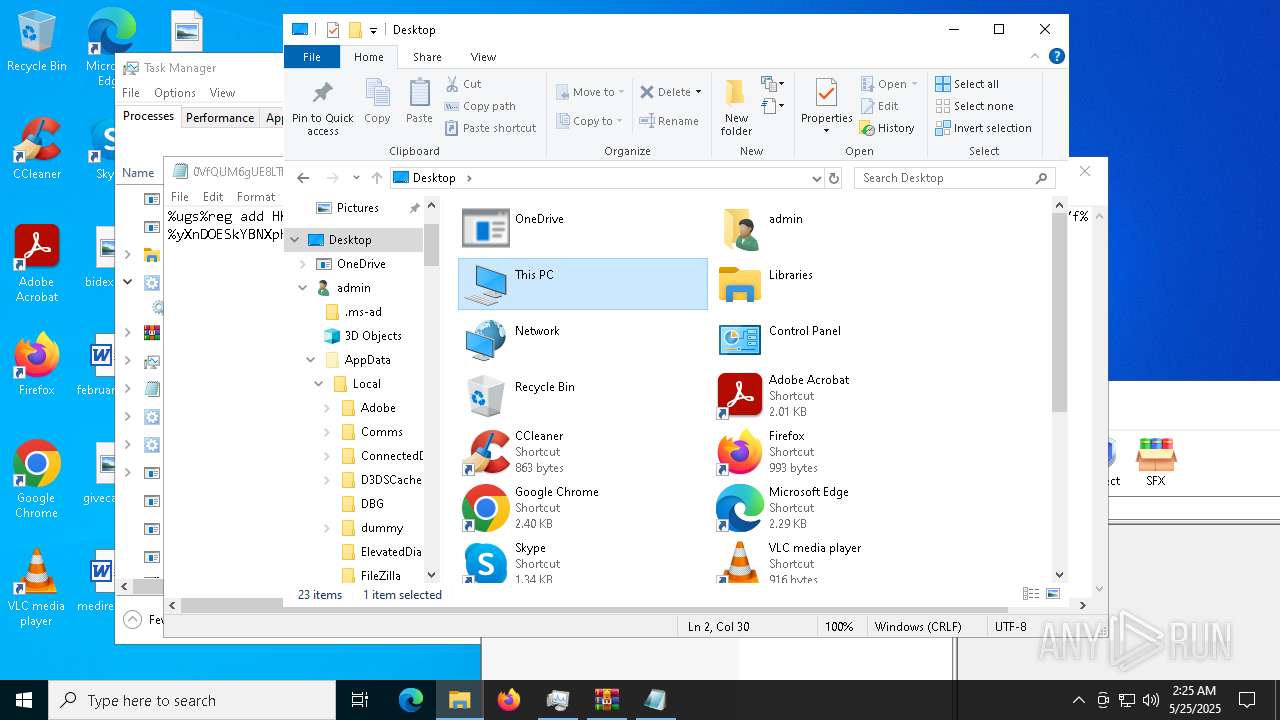Switch to the View tab

pyautogui.click(x=483, y=57)
